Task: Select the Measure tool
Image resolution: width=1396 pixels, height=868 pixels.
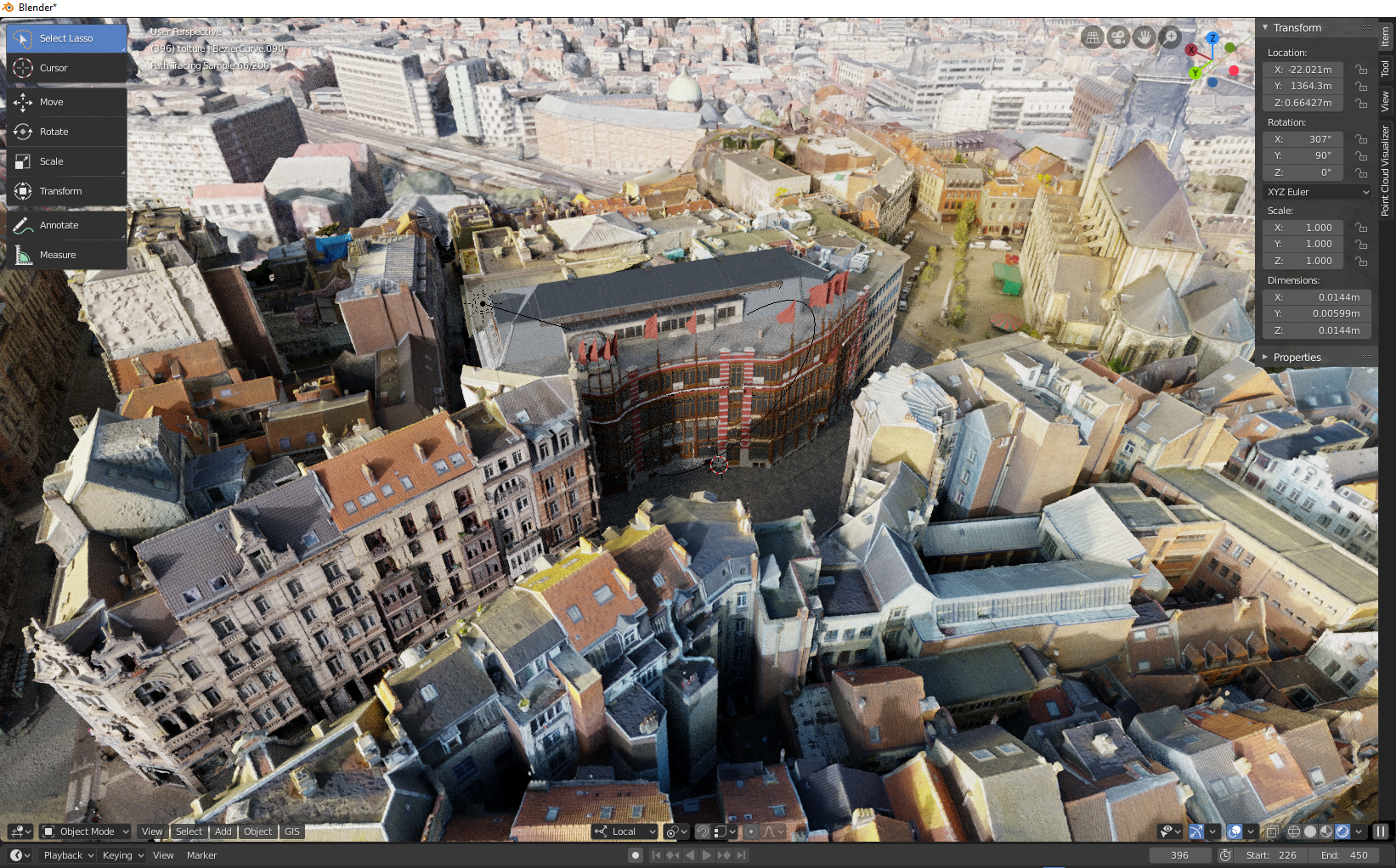Action: [x=58, y=255]
